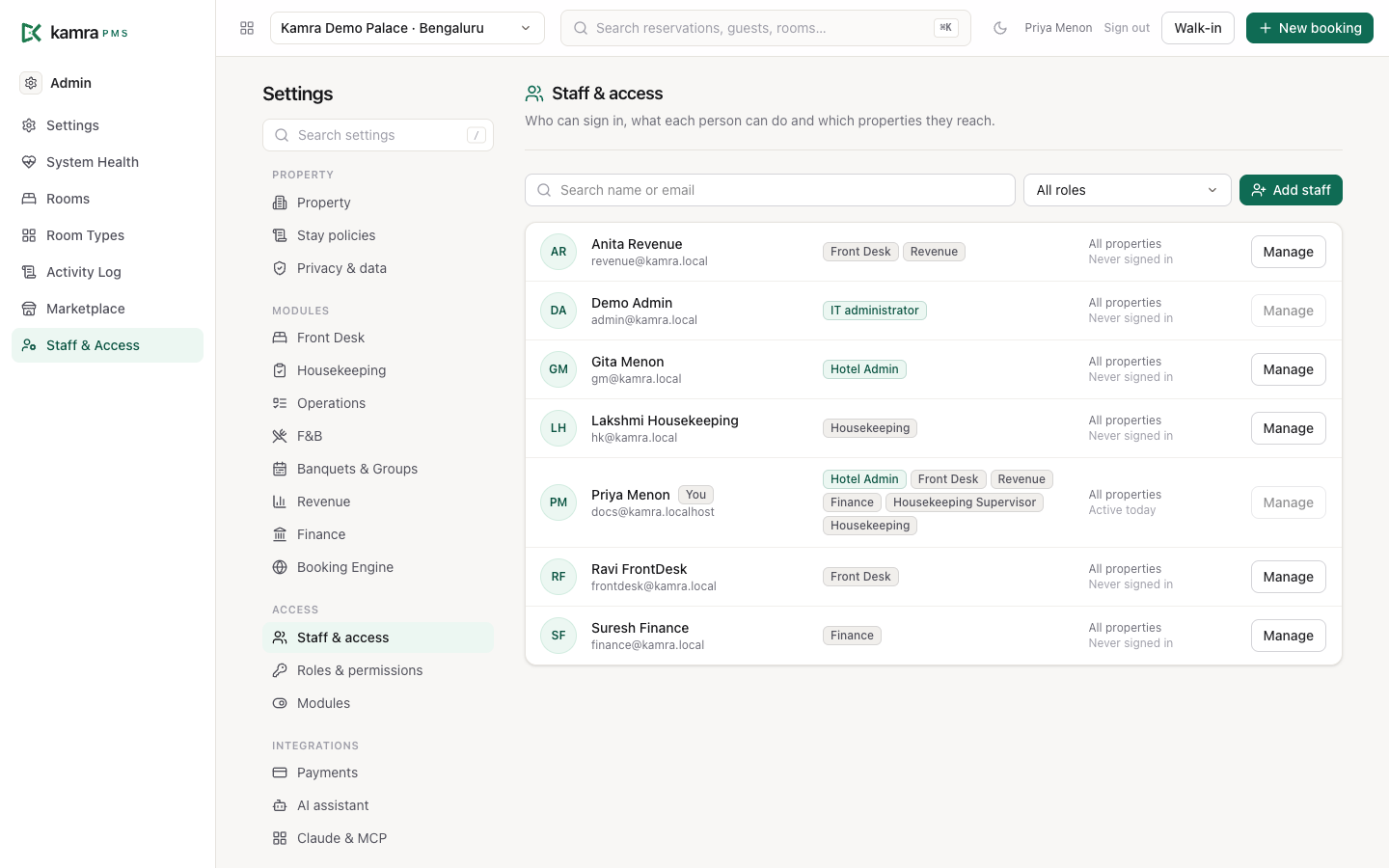Manage Ravi FrontDesk's access

tap(1289, 577)
